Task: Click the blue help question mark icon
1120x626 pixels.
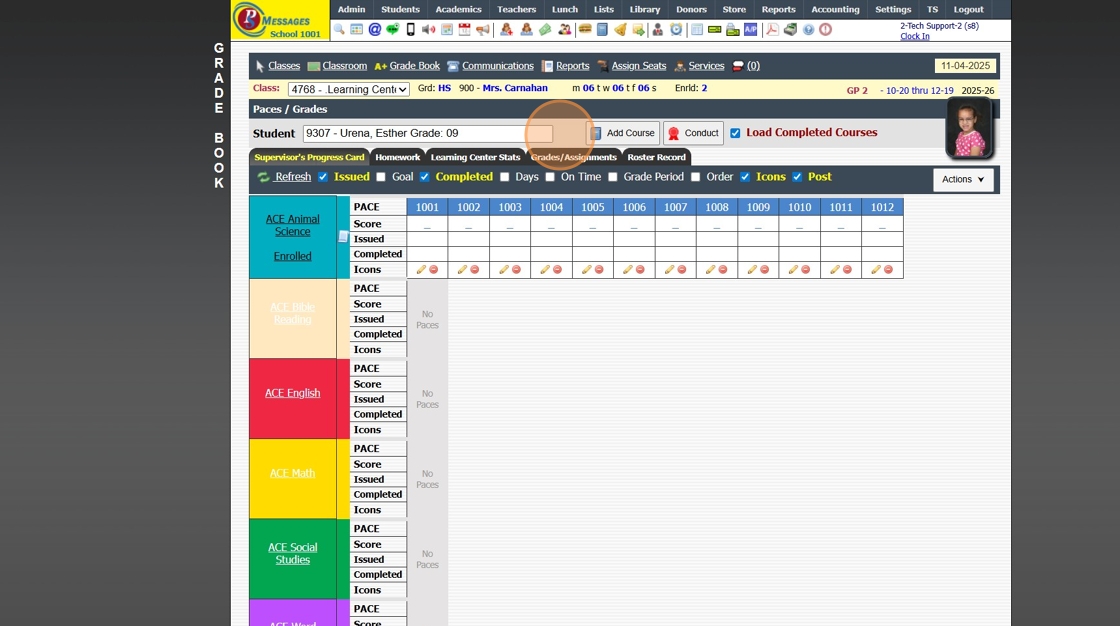Action: coord(808,29)
